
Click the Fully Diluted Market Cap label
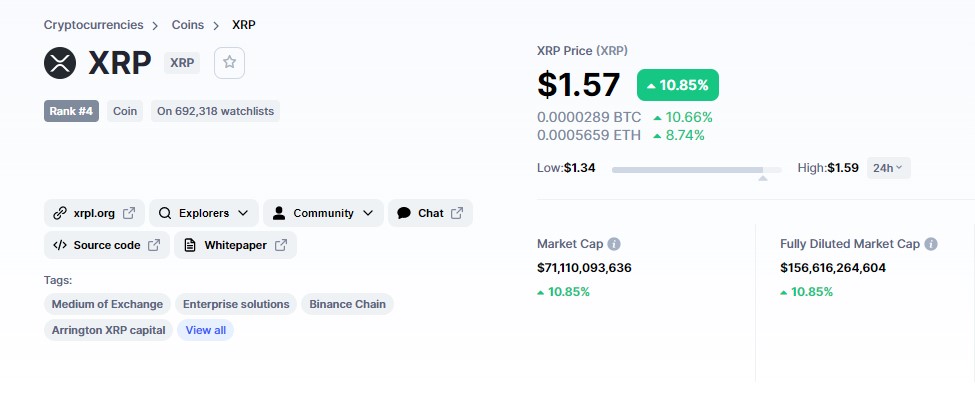pos(850,244)
